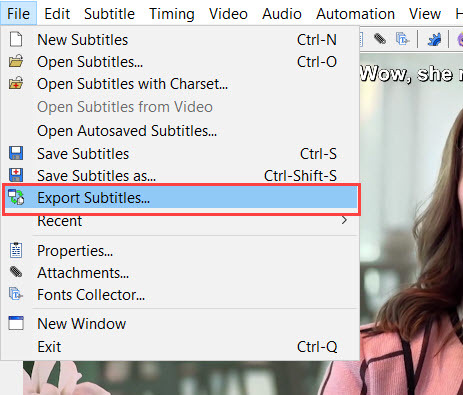Click the paperclip icon next to Attachments
The width and height of the screenshot is (463, 395).
[16, 272]
